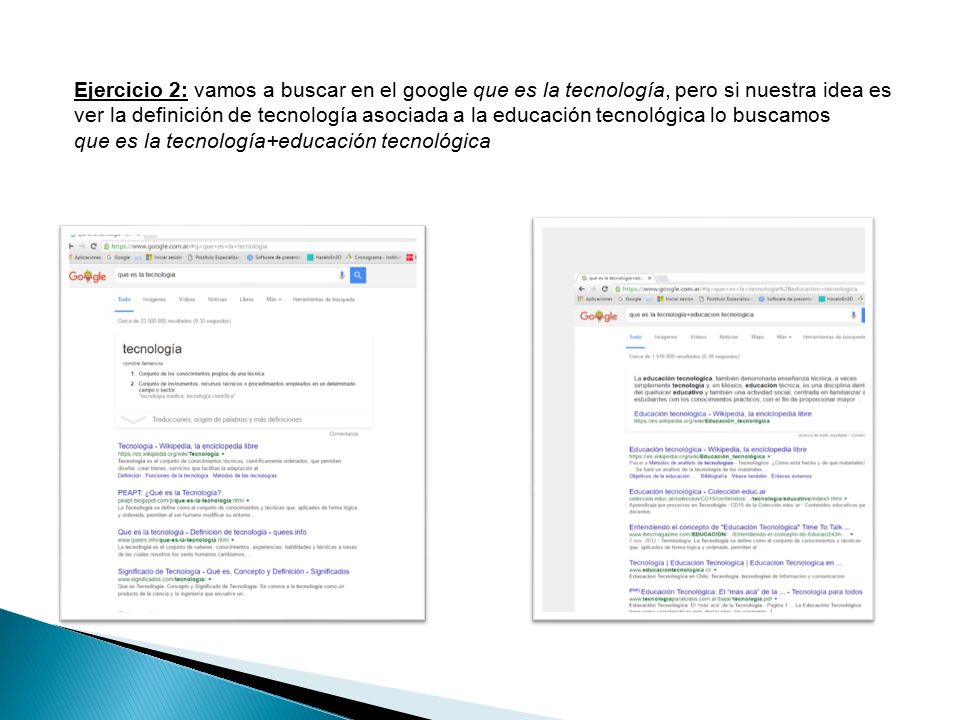Select Libros tab in left Google results
The height and width of the screenshot is (720, 960).
click(x=247, y=299)
